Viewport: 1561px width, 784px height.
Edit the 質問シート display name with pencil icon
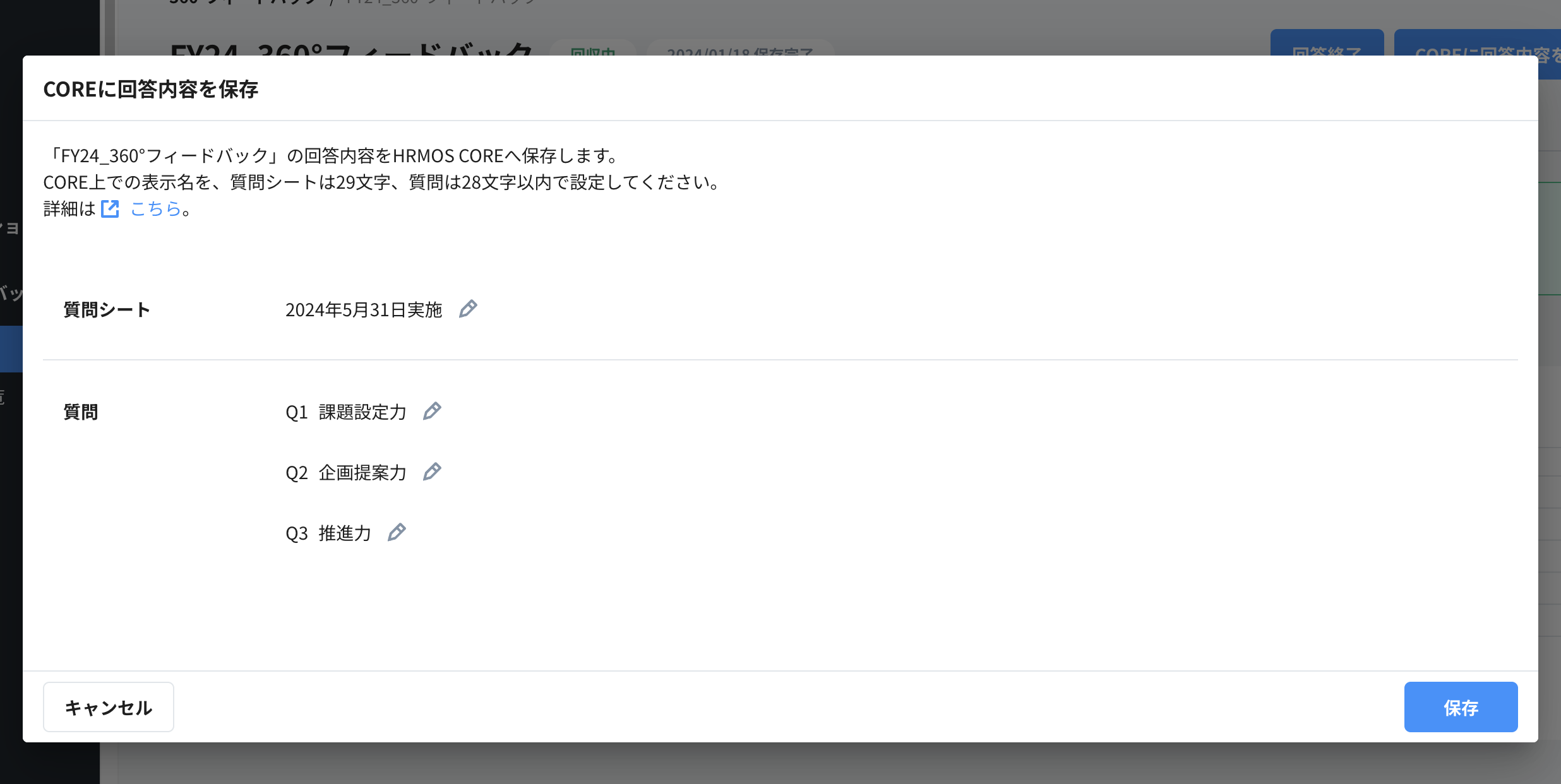point(468,309)
